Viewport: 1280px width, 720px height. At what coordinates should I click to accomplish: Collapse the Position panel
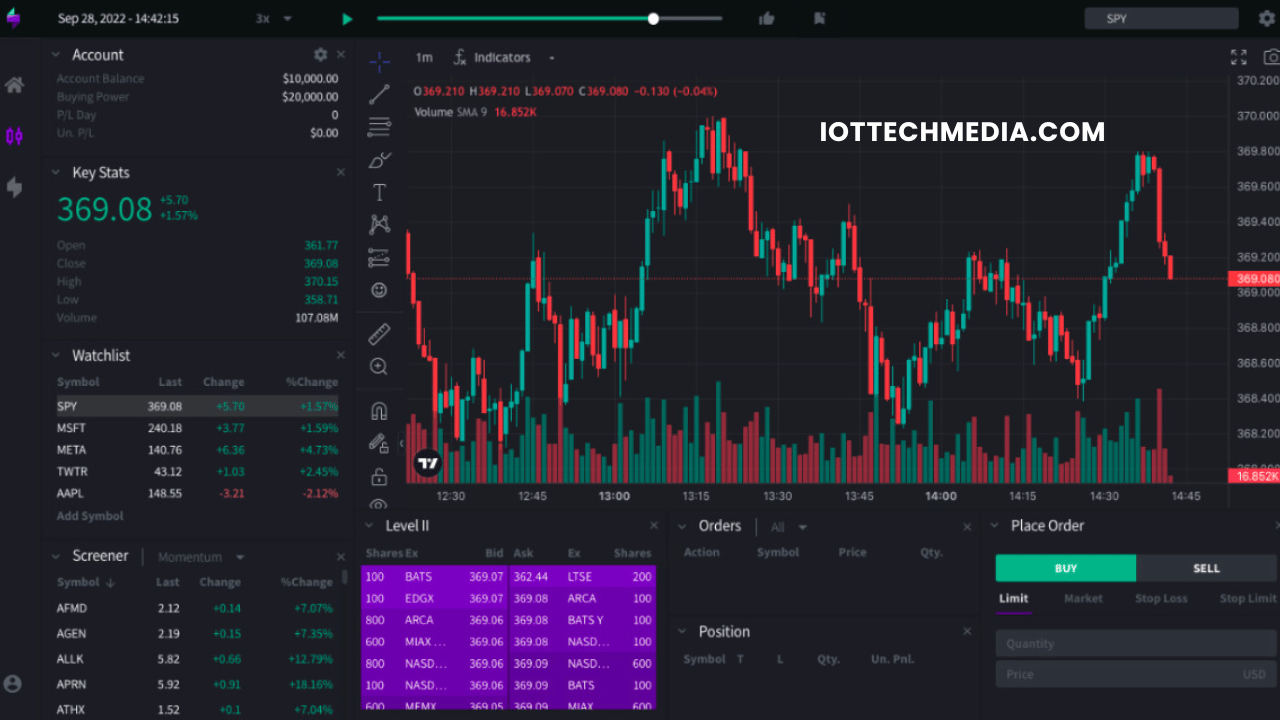(x=682, y=632)
